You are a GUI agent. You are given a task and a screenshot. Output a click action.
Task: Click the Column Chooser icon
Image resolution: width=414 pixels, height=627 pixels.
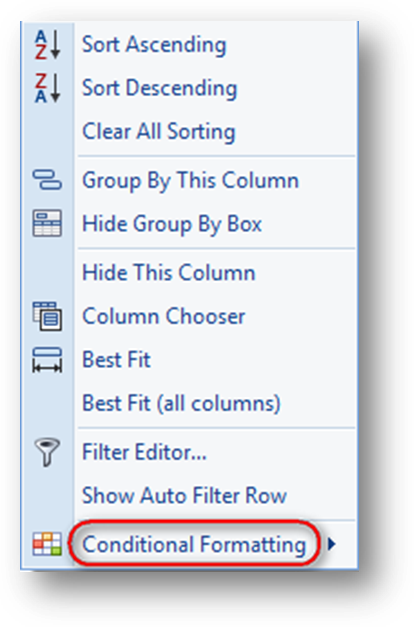click(47, 316)
